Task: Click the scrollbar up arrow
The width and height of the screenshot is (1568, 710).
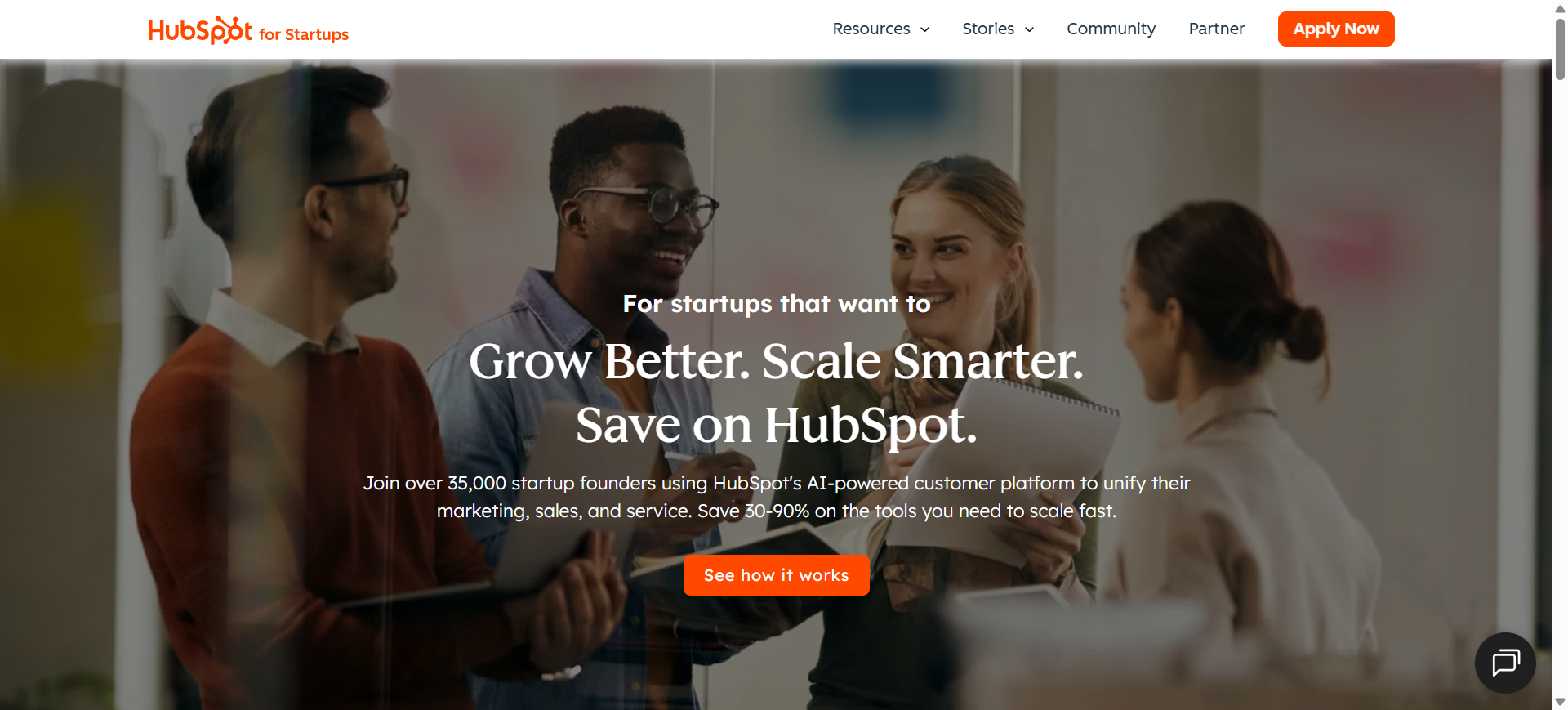Action: 1560,8
